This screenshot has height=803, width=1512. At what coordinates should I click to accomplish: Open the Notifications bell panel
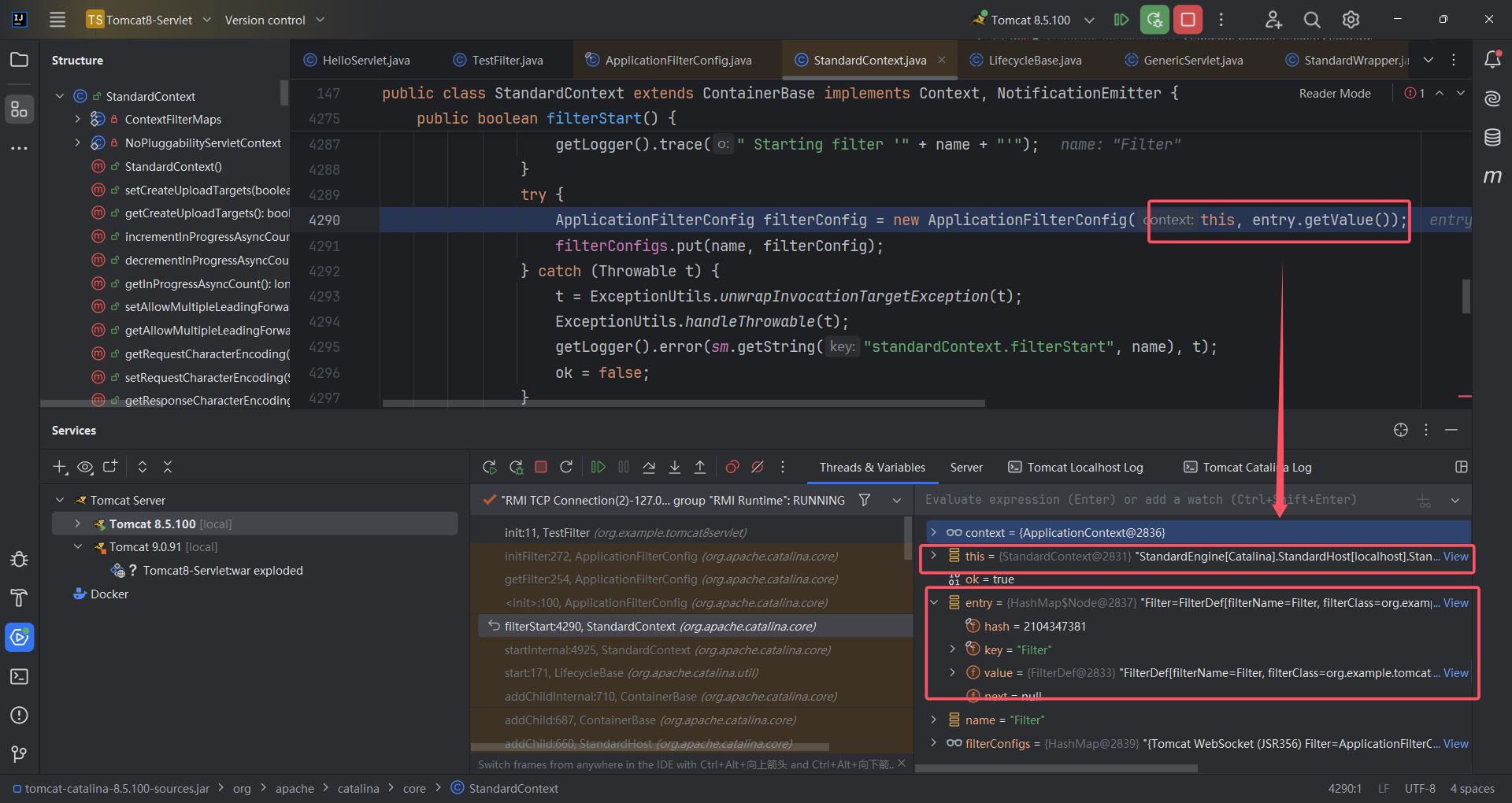(x=1492, y=59)
